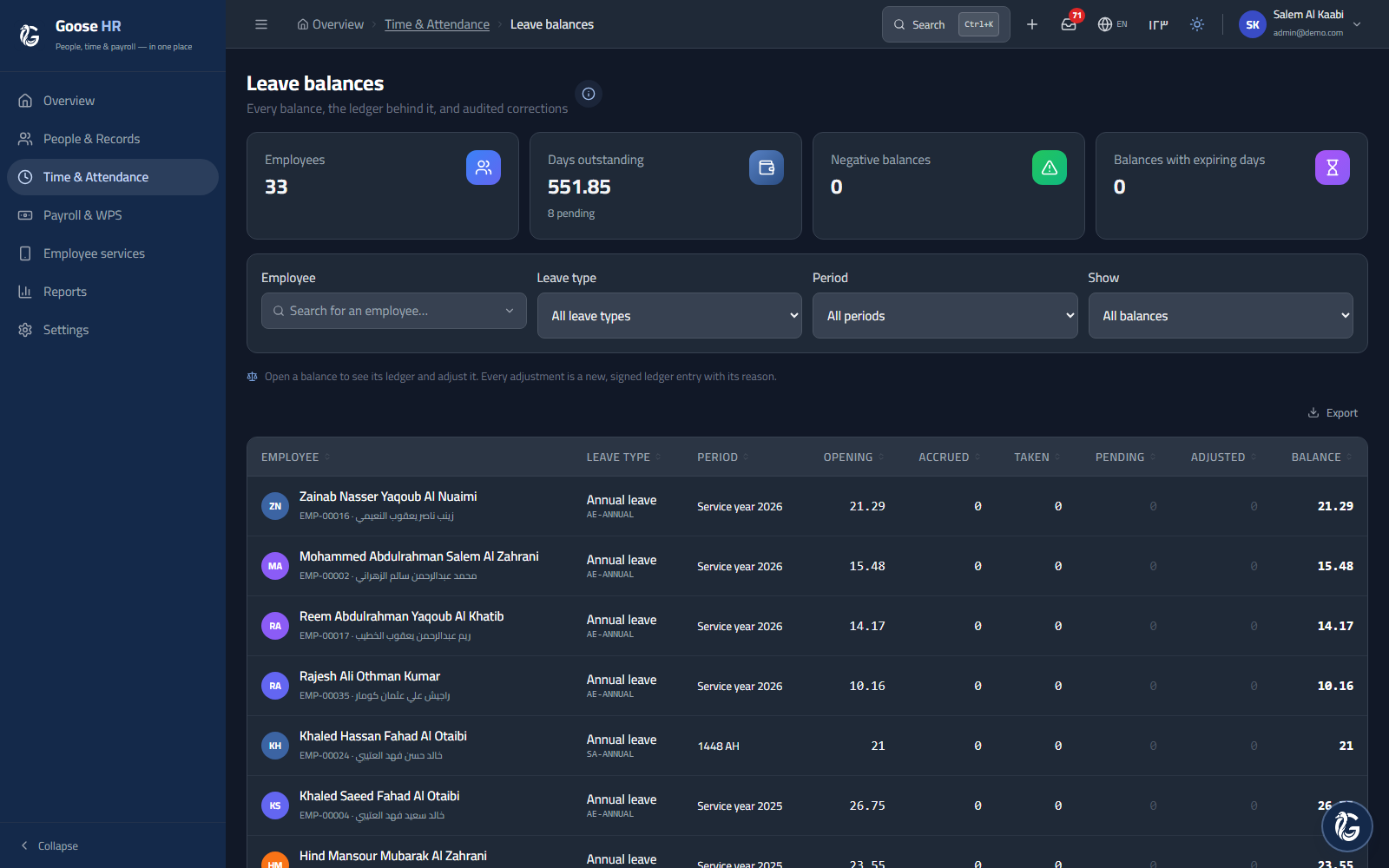
Task: Switch language with the globe EN icon
Action: click(x=1112, y=24)
